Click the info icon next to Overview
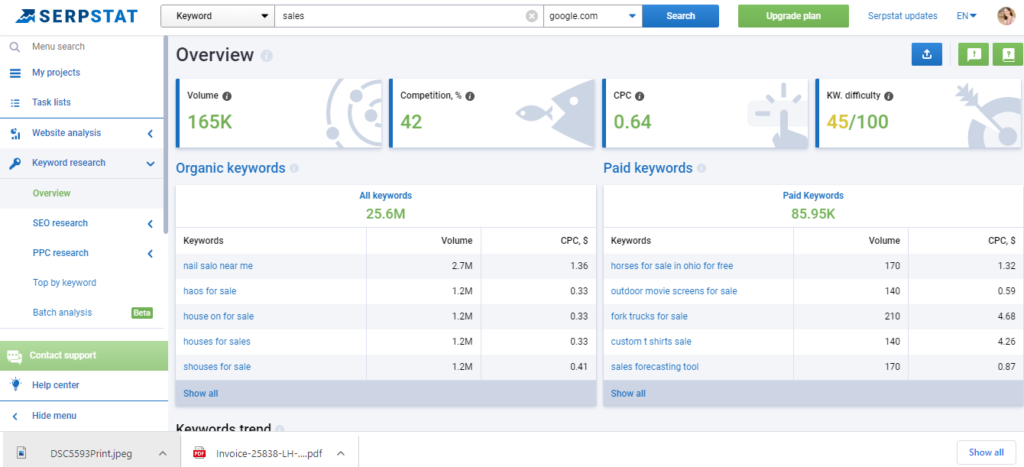The height and width of the screenshot is (467, 1024). point(266,56)
